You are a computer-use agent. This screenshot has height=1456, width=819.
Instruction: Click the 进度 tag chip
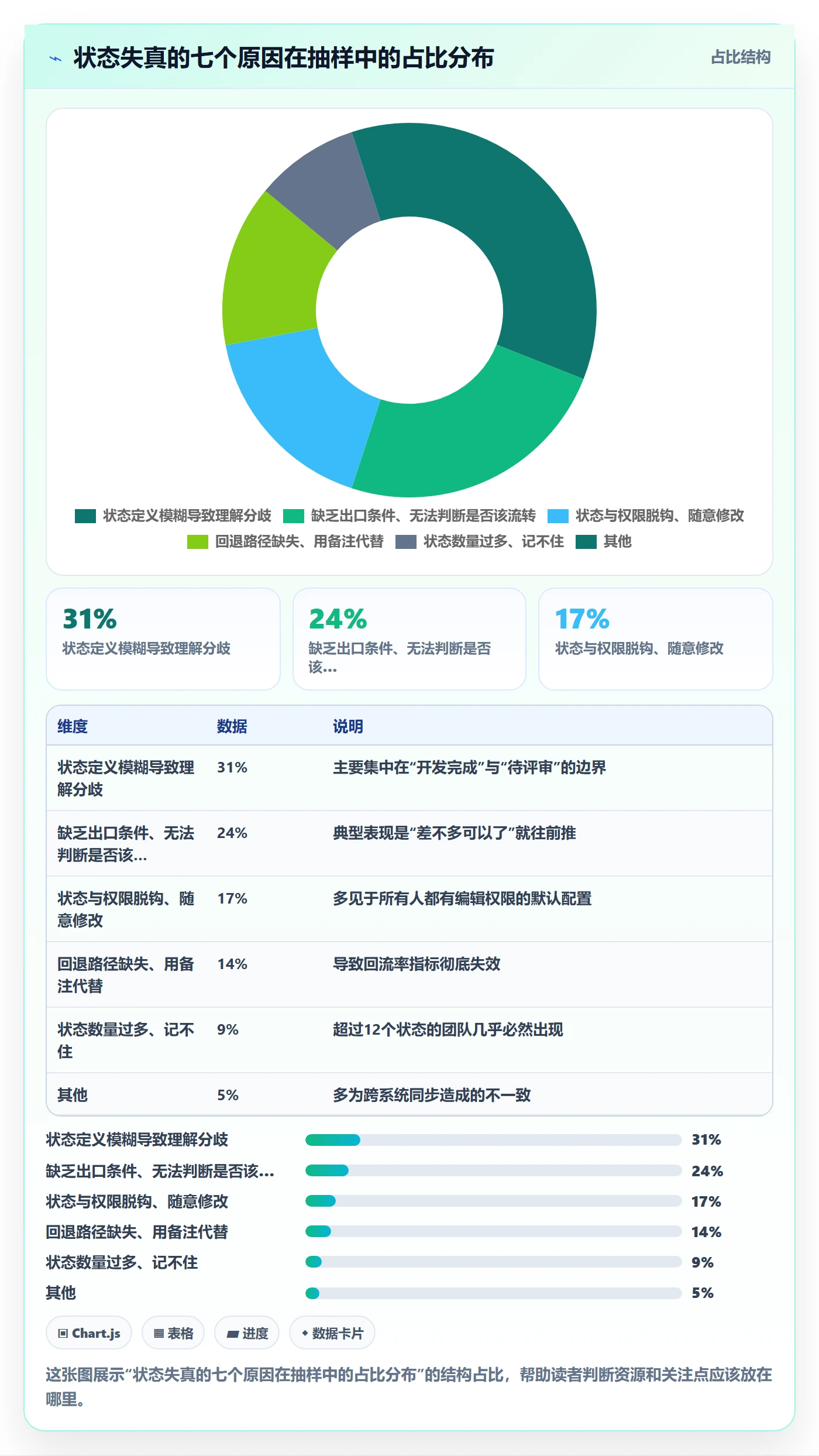click(x=247, y=1333)
